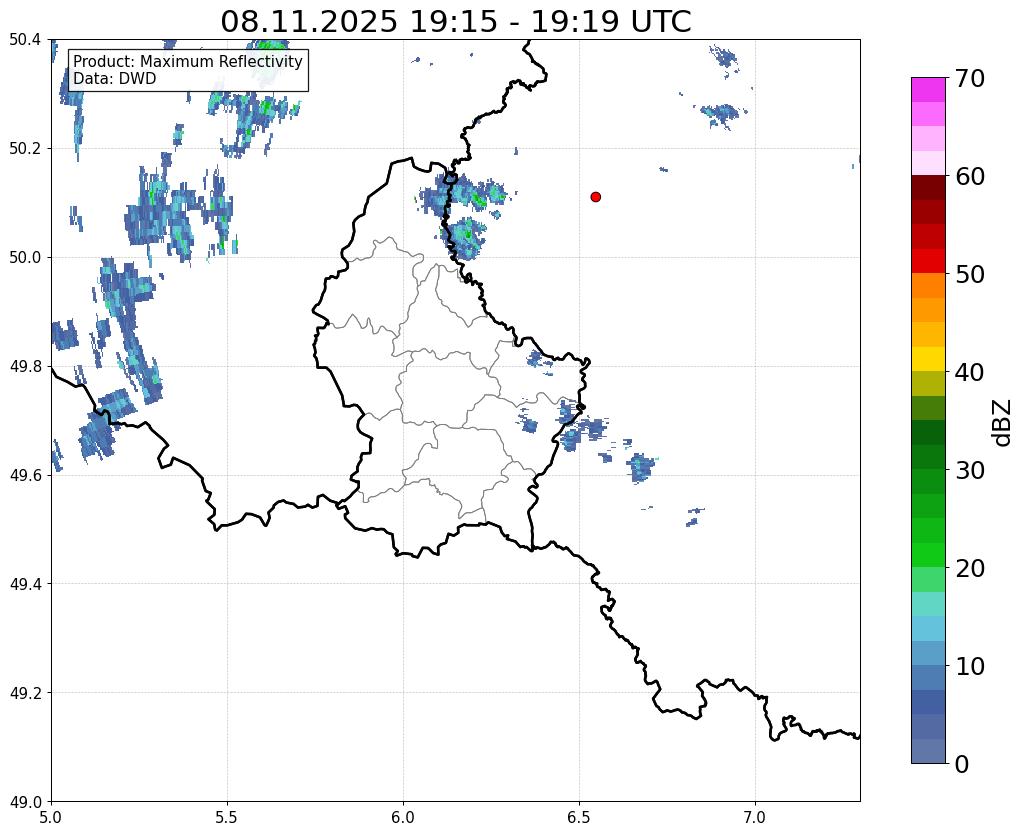Viewport: 1023px width, 834px height.
Task: Click the colorbar tick label 20
Action: click(970, 568)
